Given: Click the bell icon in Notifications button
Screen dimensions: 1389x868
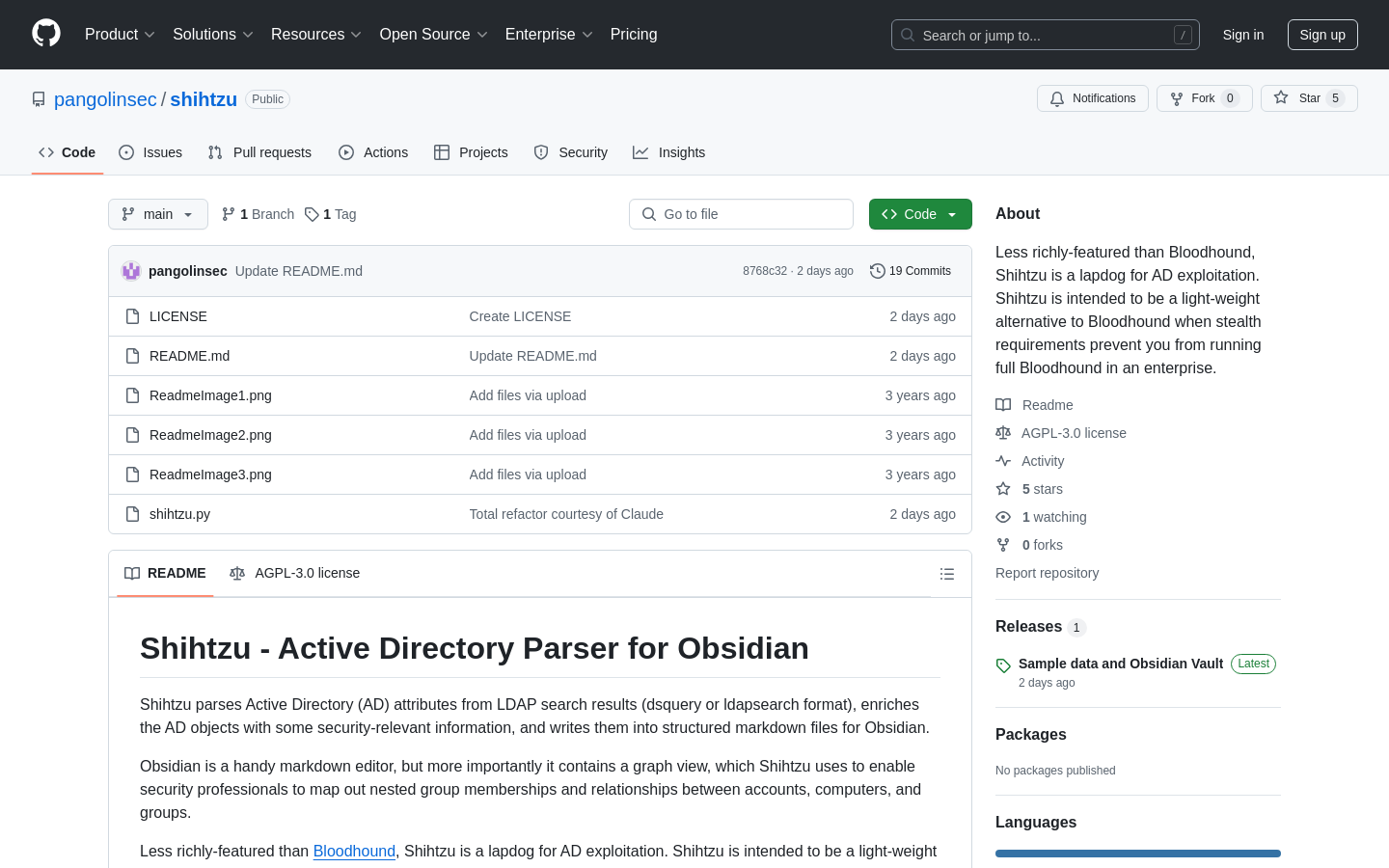Looking at the screenshot, I should tap(1057, 98).
